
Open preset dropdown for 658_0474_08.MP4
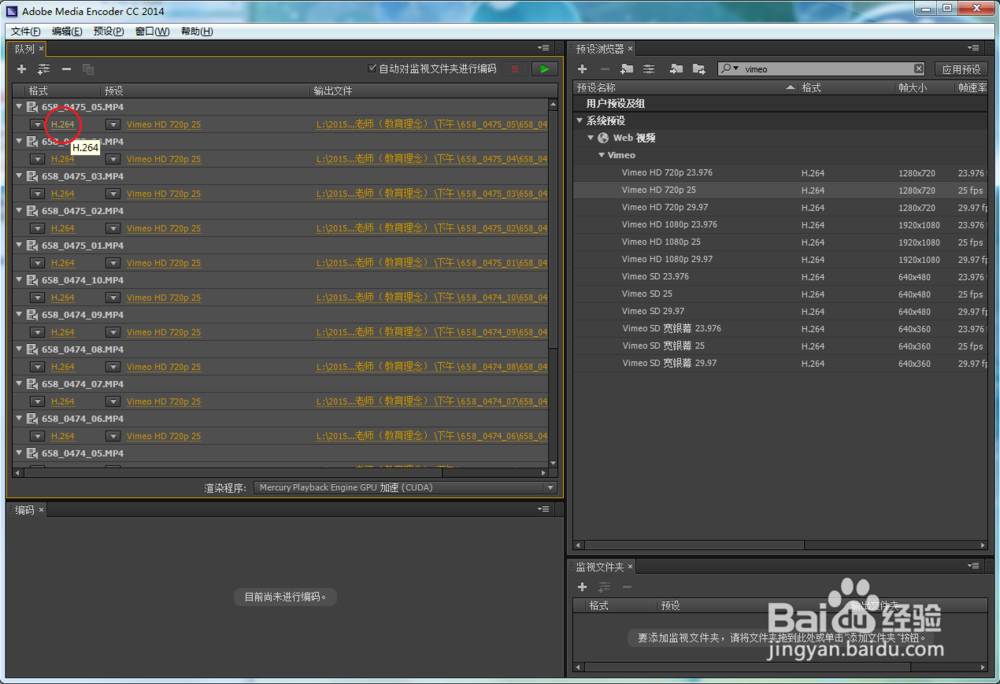point(113,367)
